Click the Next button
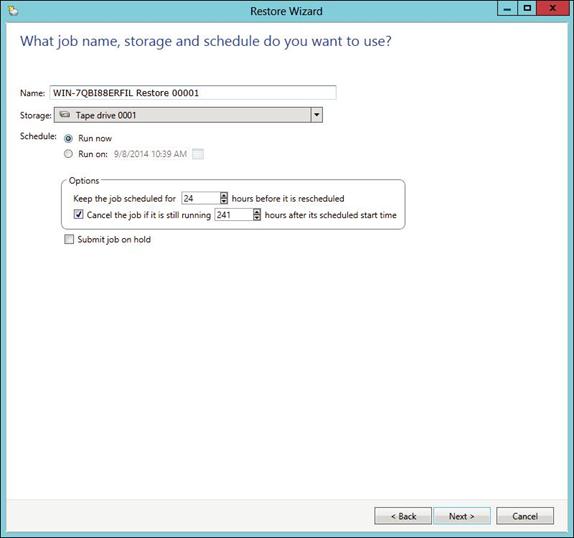Viewport: 574px width, 538px height. click(462, 516)
